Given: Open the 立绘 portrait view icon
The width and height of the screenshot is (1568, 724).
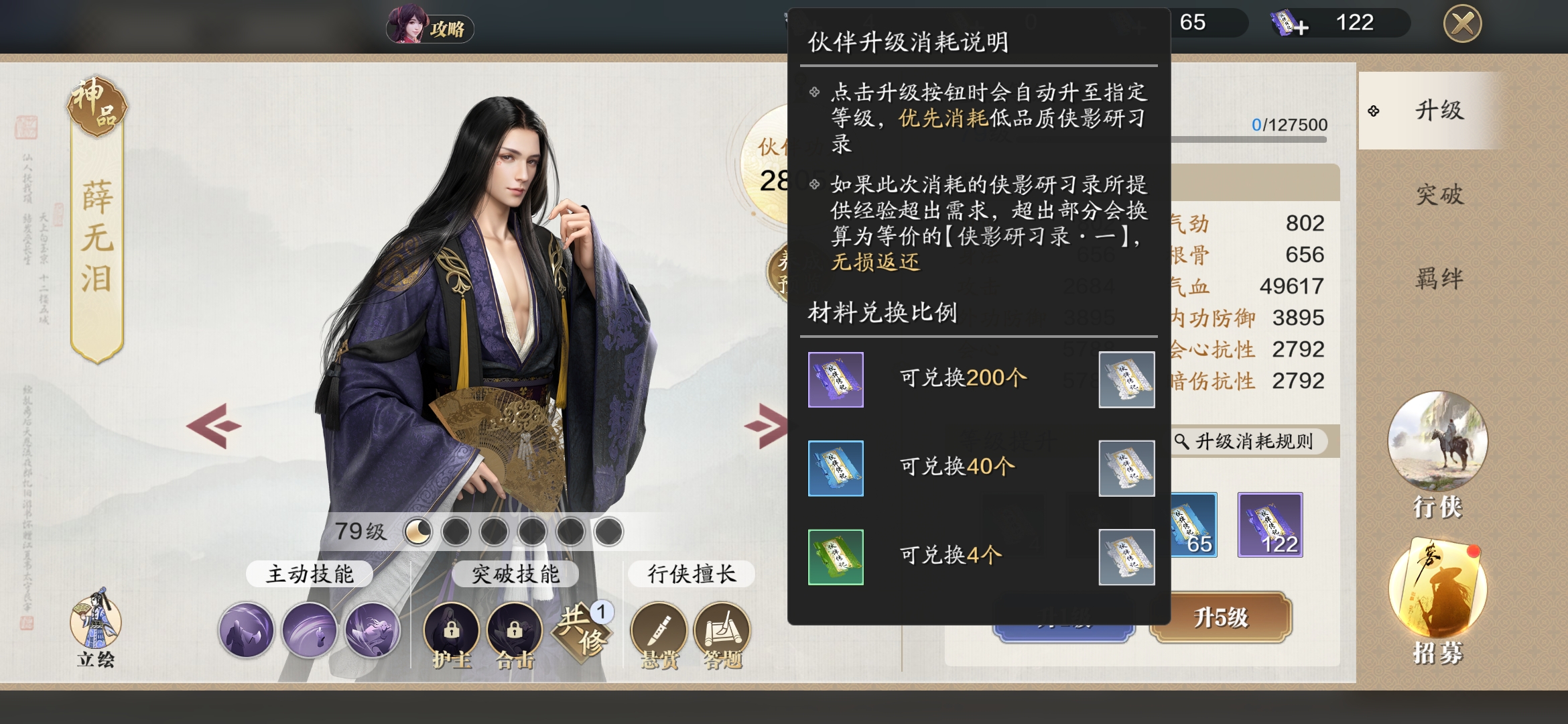Looking at the screenshot, I should [x=96, y=629].
